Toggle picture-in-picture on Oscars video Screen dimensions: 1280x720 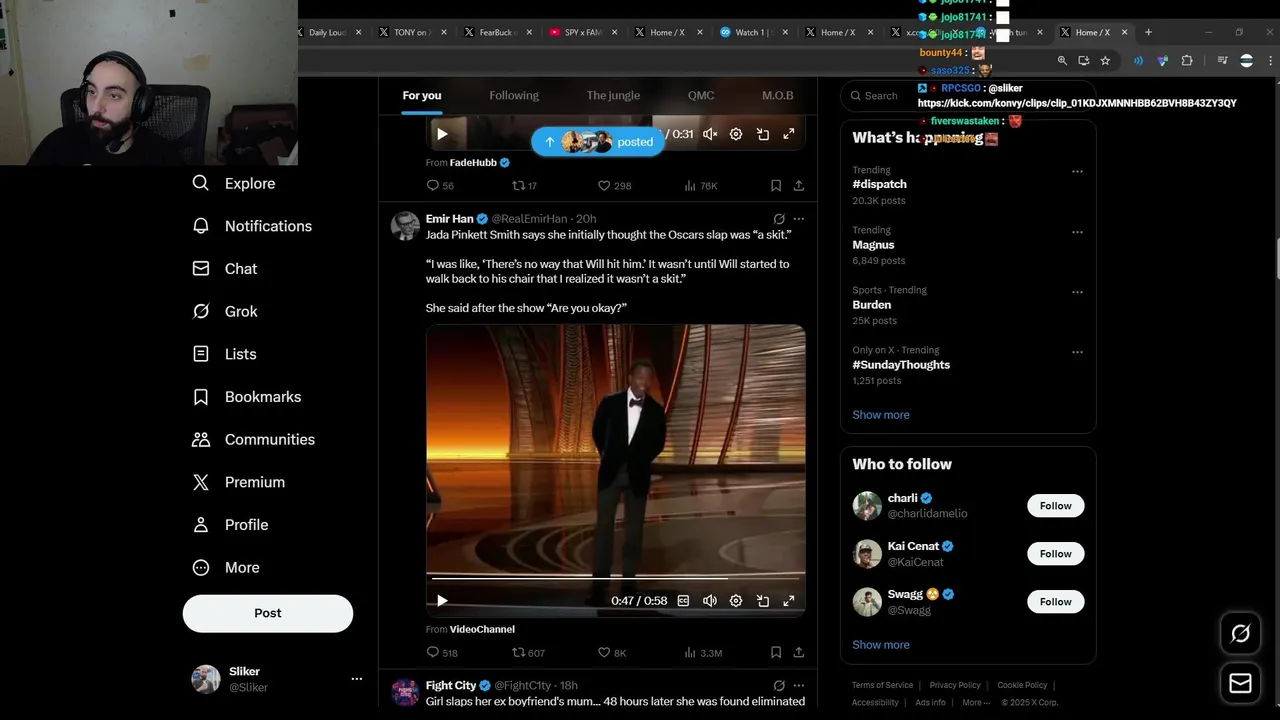pos(762,601)
